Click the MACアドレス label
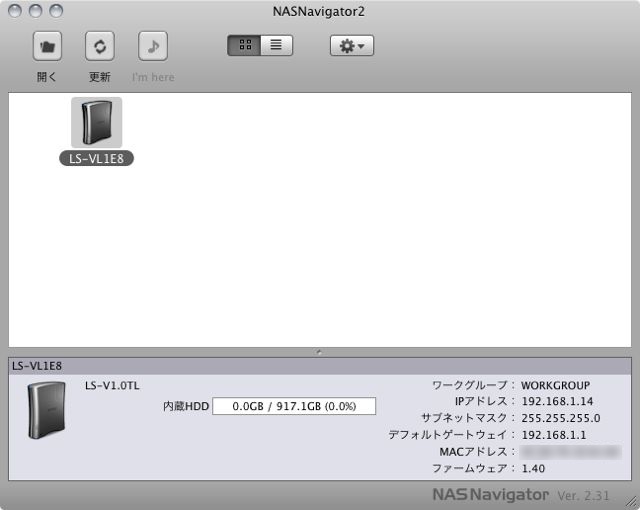640x510 pixels. point(477,452)
